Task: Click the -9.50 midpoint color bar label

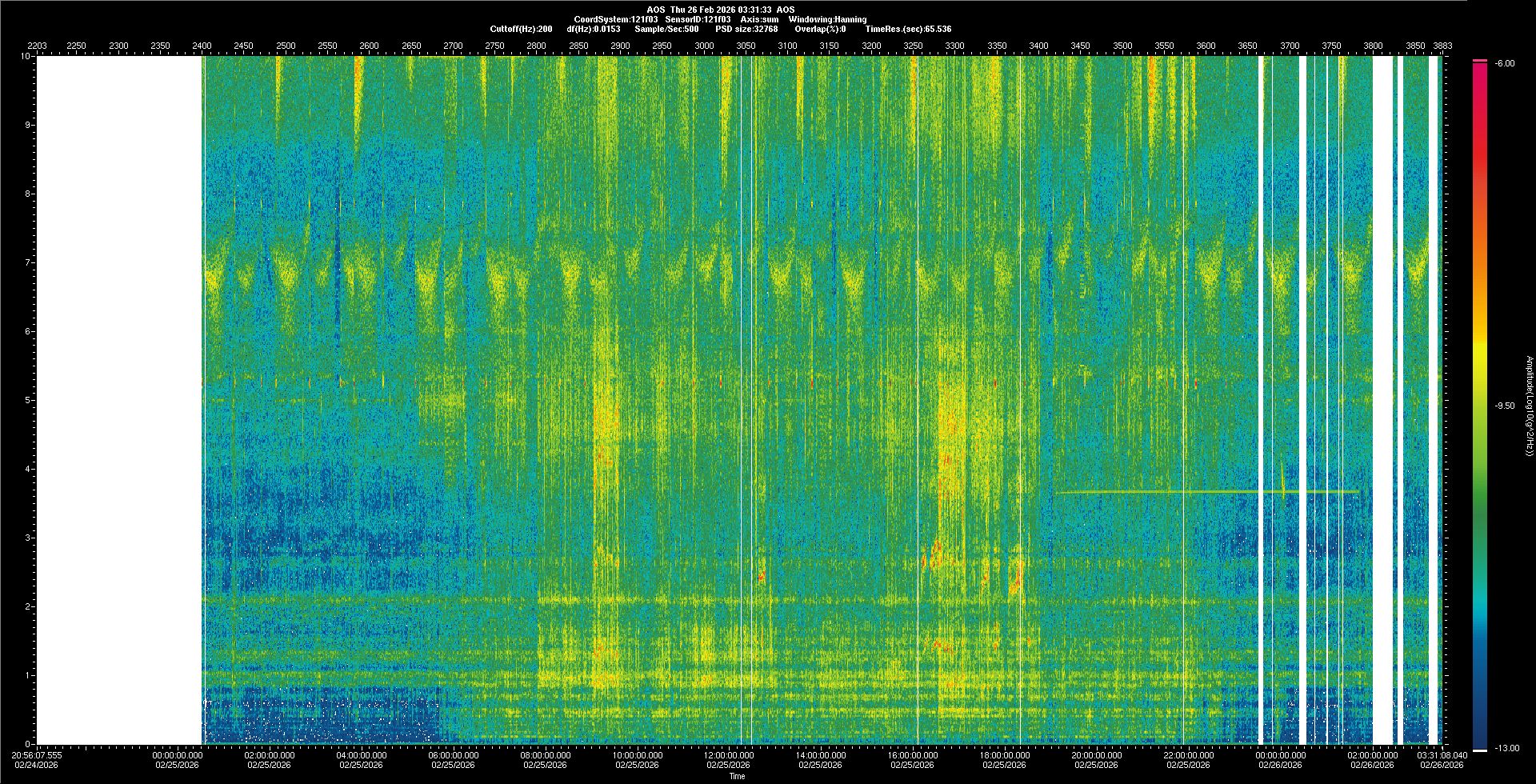Action: [x=1504, y=406]
